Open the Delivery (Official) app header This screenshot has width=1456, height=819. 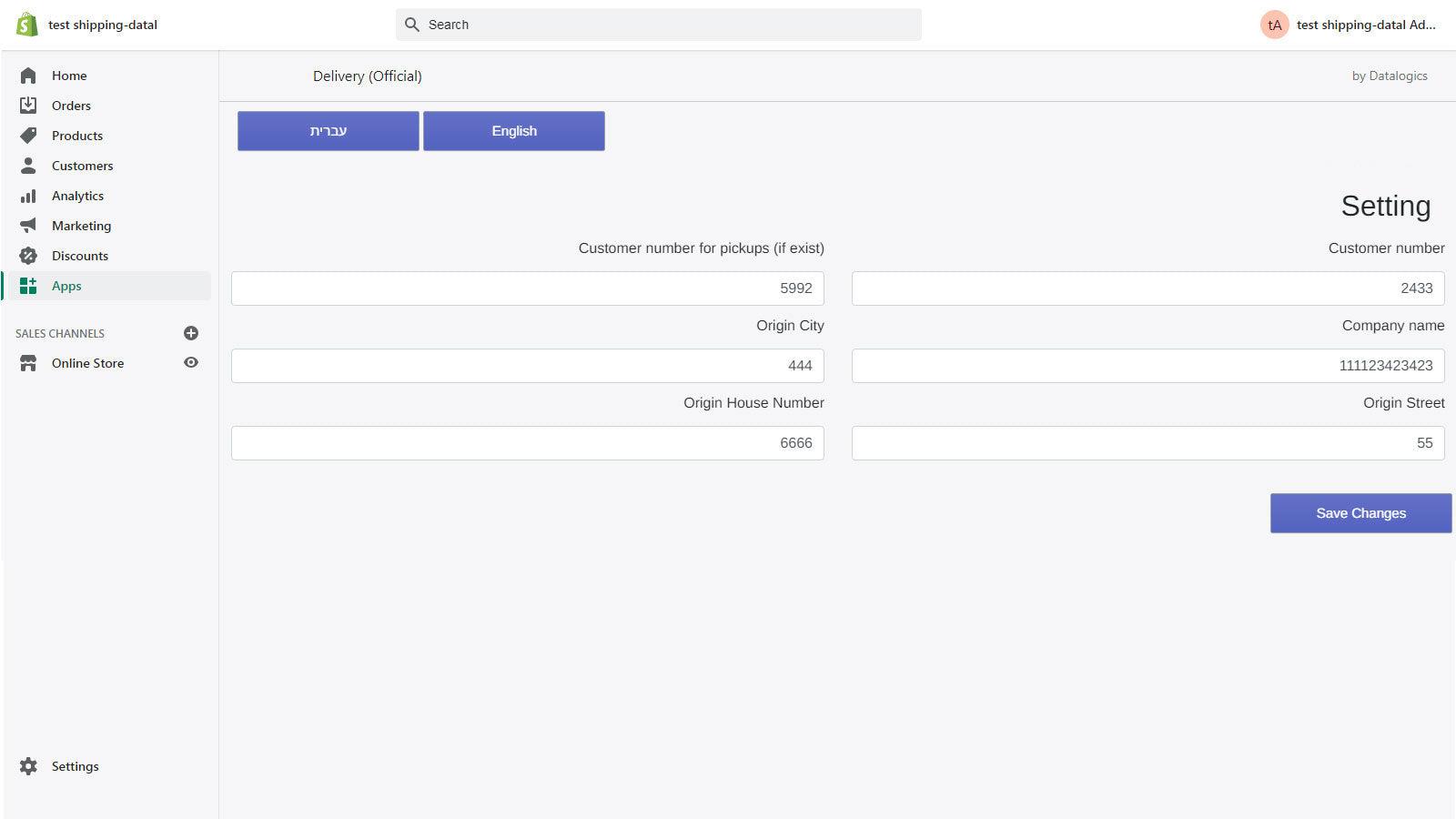367,76
